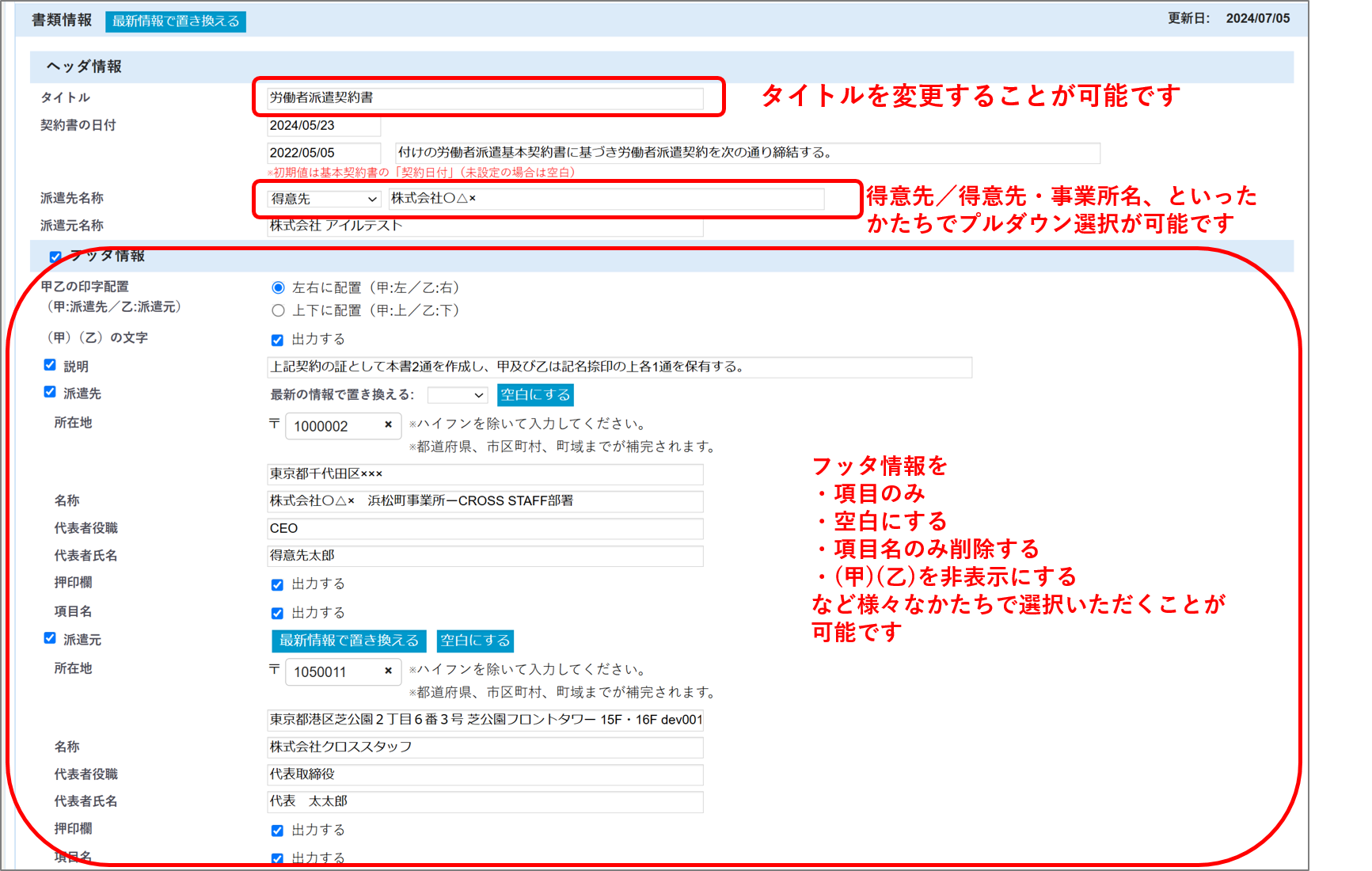Edit 名称 field 浜松町事業所ーCROSS STAFF部署
Screen dimensions: 1372x871
click(x=485, y=501)
